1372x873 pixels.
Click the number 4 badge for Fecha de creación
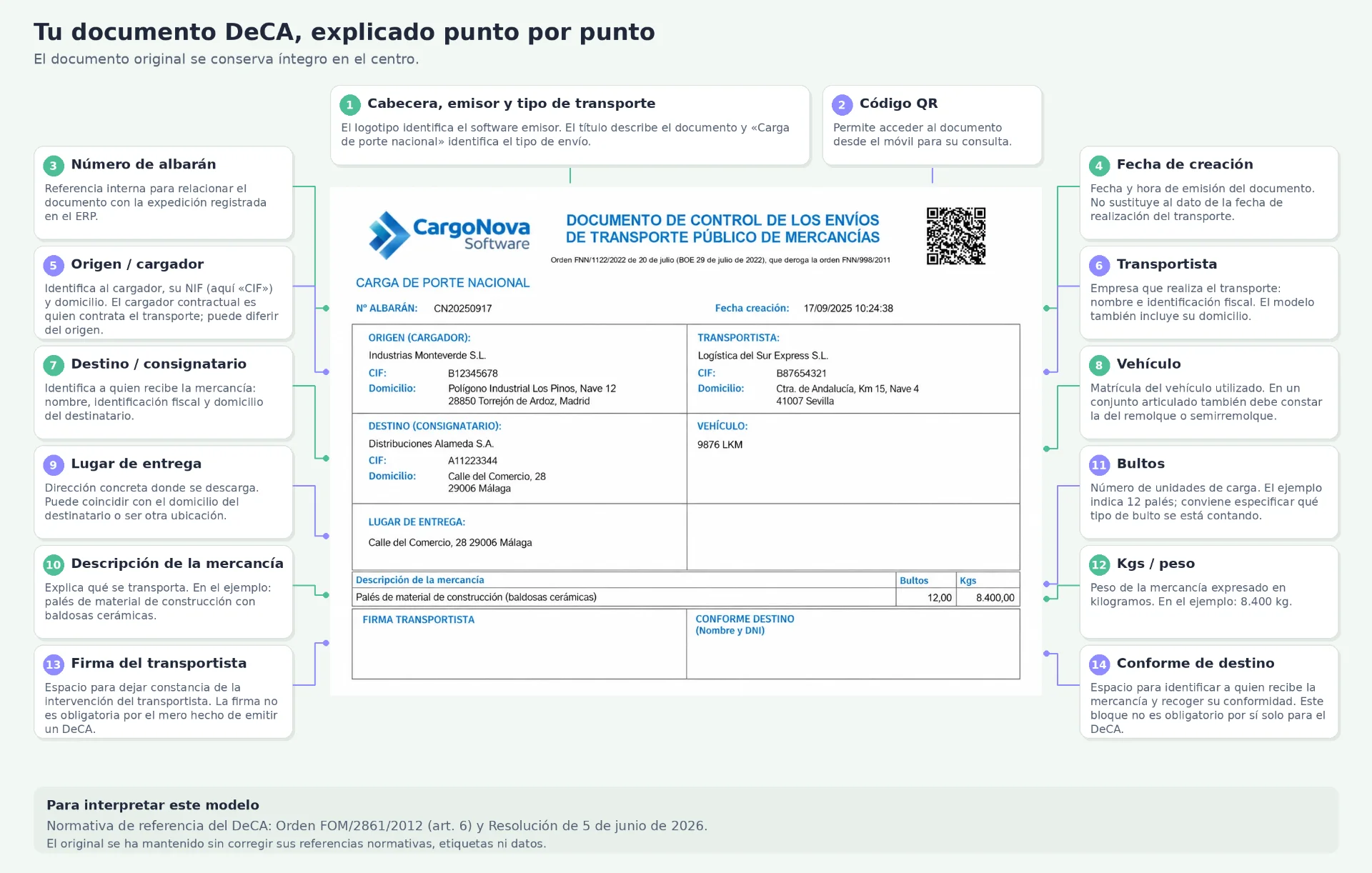click(1099, 166)
